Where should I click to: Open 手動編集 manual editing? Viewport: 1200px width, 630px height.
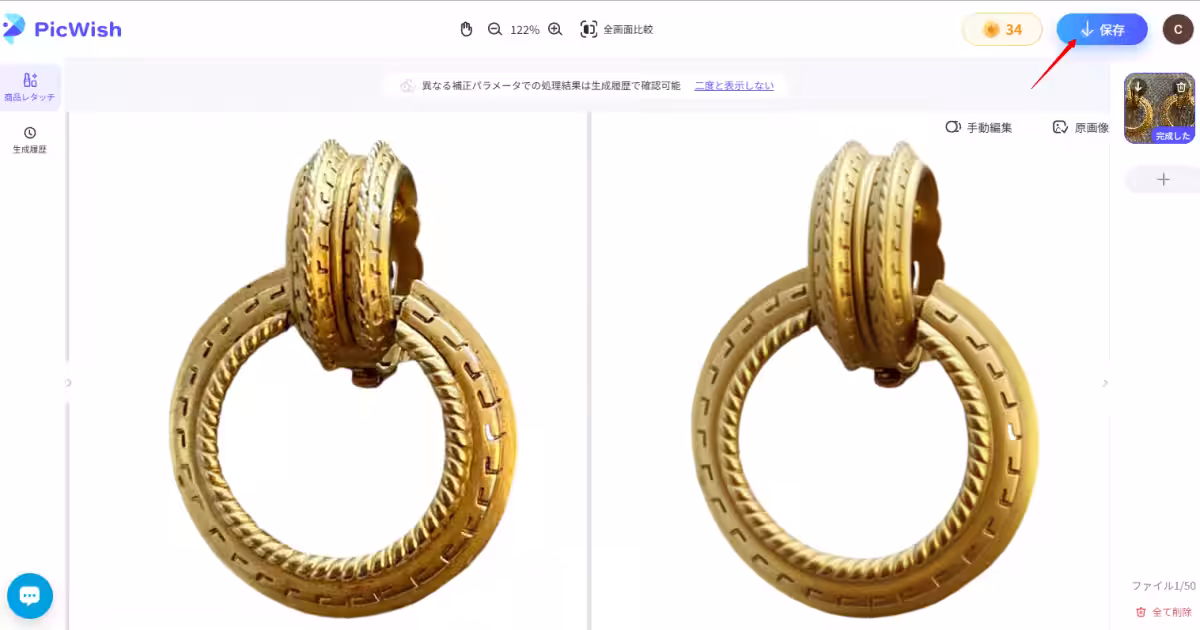(979, 127)
